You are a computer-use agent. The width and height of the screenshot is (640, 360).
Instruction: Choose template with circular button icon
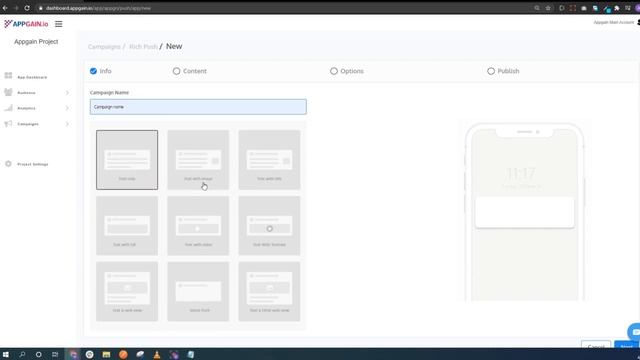tap(269, 226)
